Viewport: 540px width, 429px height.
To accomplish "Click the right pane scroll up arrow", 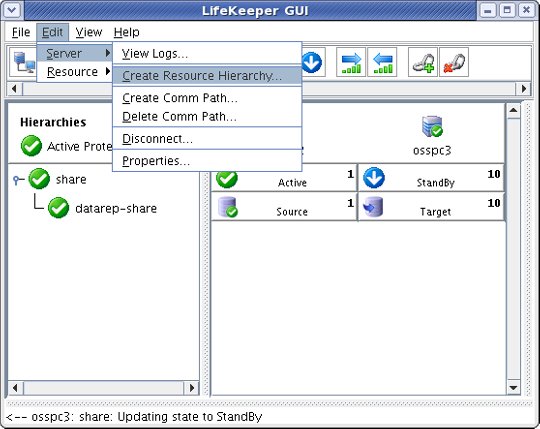I will point(513,110).
